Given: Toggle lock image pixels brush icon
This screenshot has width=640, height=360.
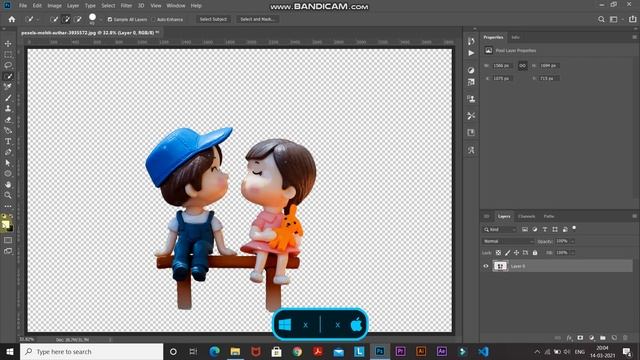Looking at the screenshot, I should click(x=507, y=253).
